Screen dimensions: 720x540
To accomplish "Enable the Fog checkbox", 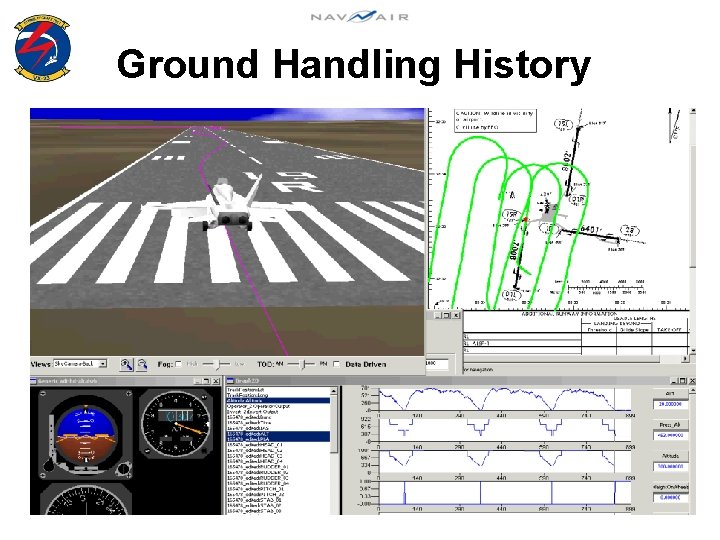I will pos(179,364).
